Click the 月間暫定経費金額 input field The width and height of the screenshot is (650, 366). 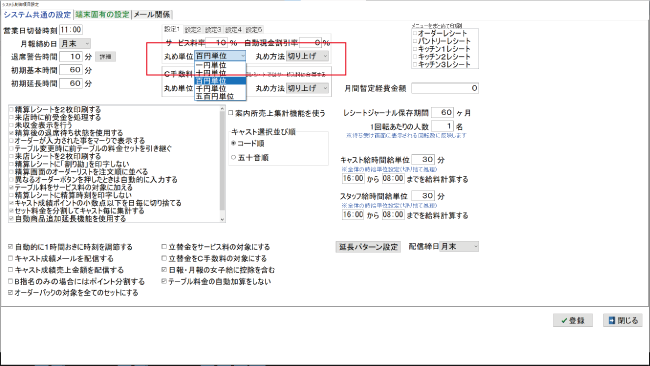(x=445, y=88)
